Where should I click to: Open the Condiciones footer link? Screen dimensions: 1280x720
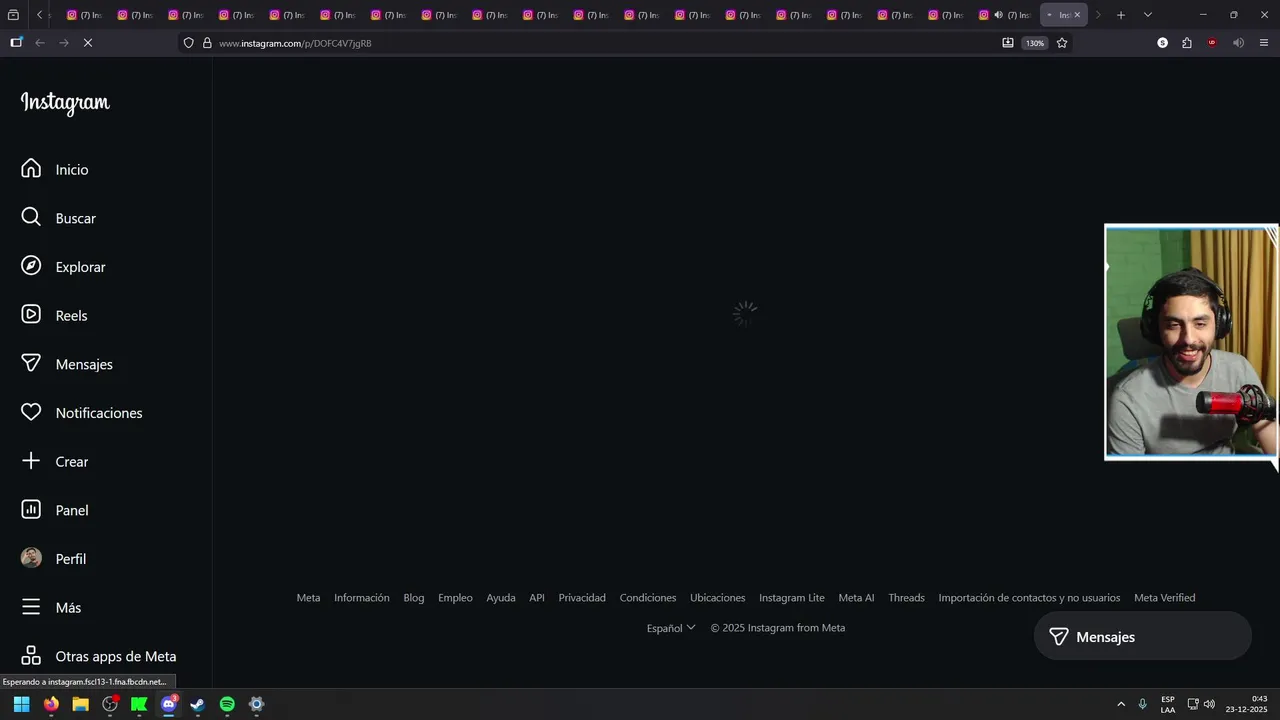click(648, 598)
